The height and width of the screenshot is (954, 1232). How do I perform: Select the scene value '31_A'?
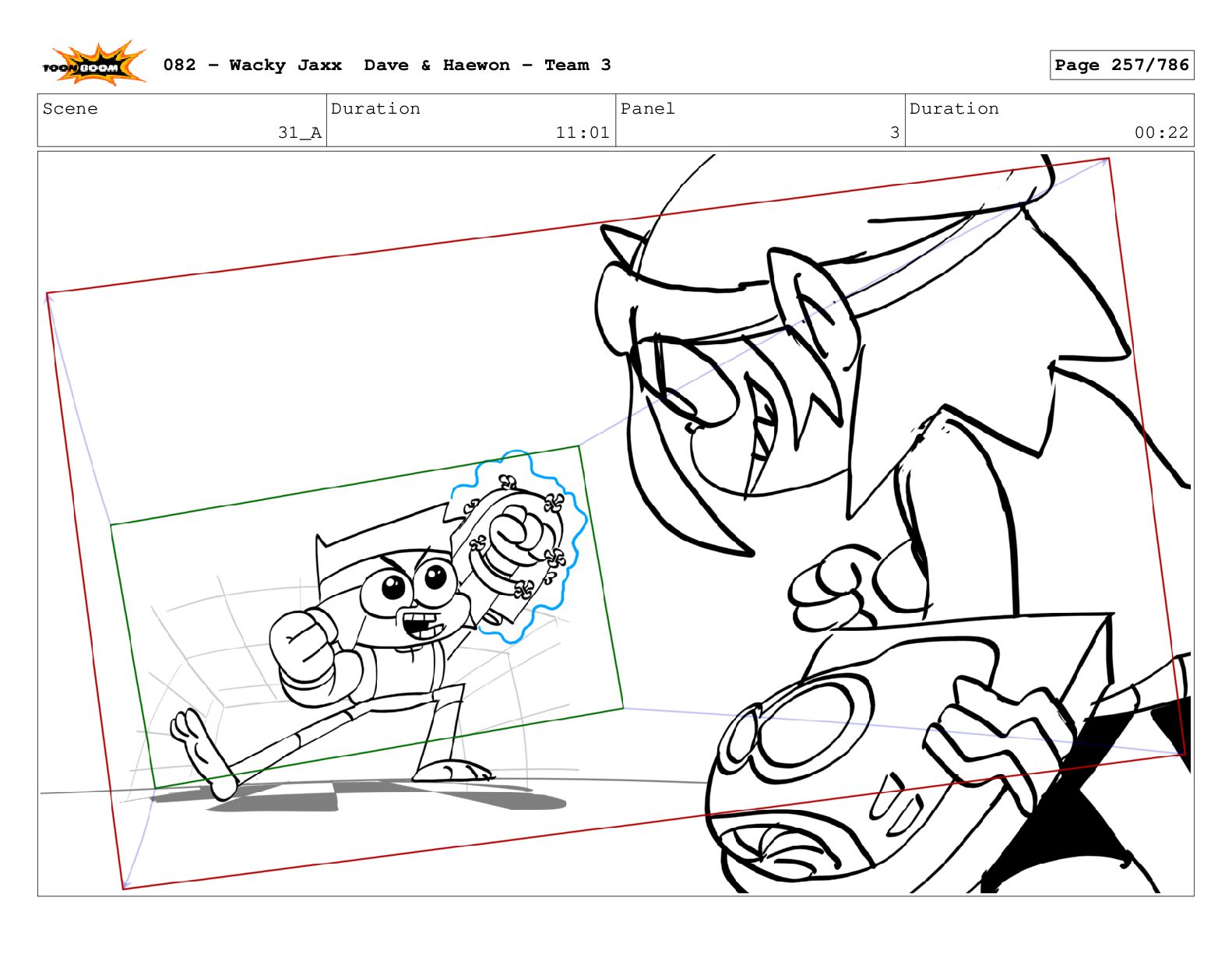(300, 133)
